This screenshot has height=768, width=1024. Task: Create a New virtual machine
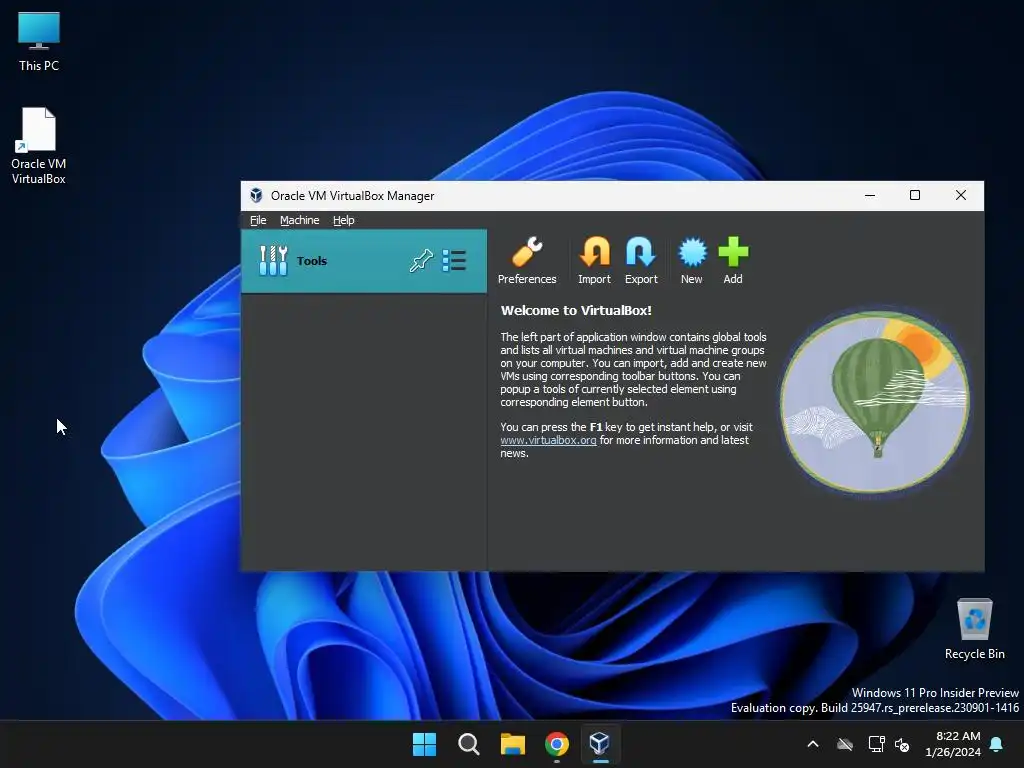692,261
